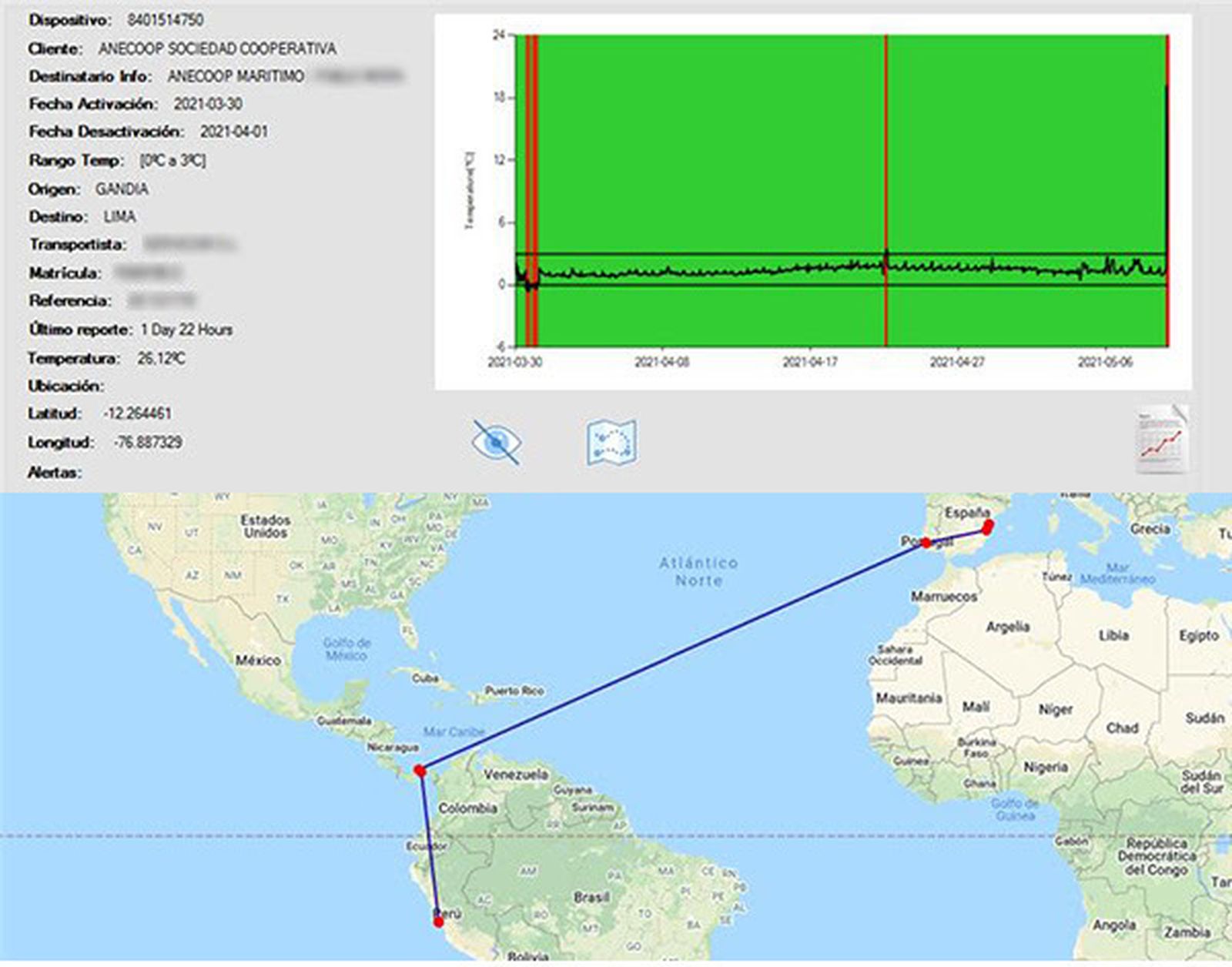The image size is (1232, 967).
Task: Click the ANECOOP SOCIEDAD COOPERATIVA client name
Action: pyautogui.click(x=217, y=49)
